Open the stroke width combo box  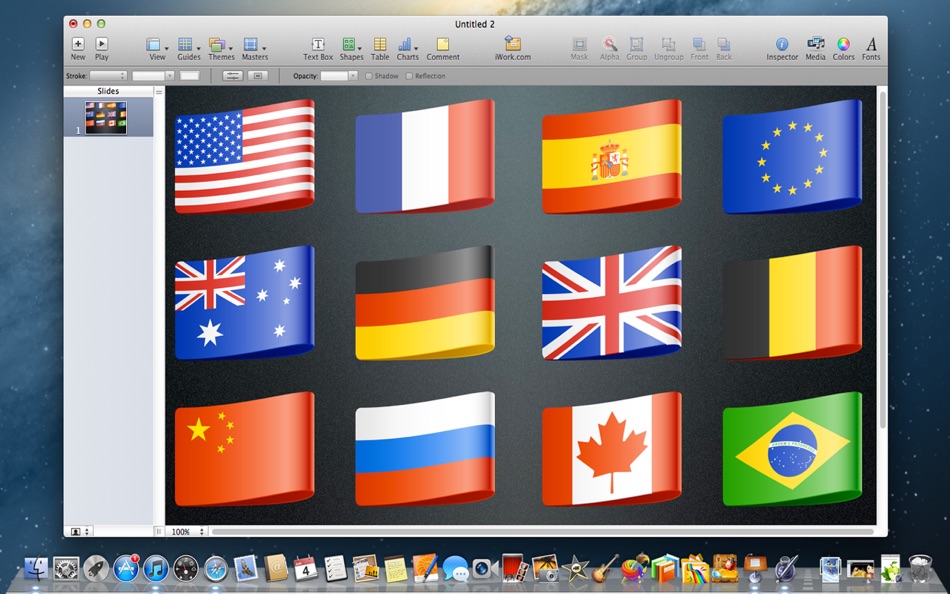coord(153,76)
